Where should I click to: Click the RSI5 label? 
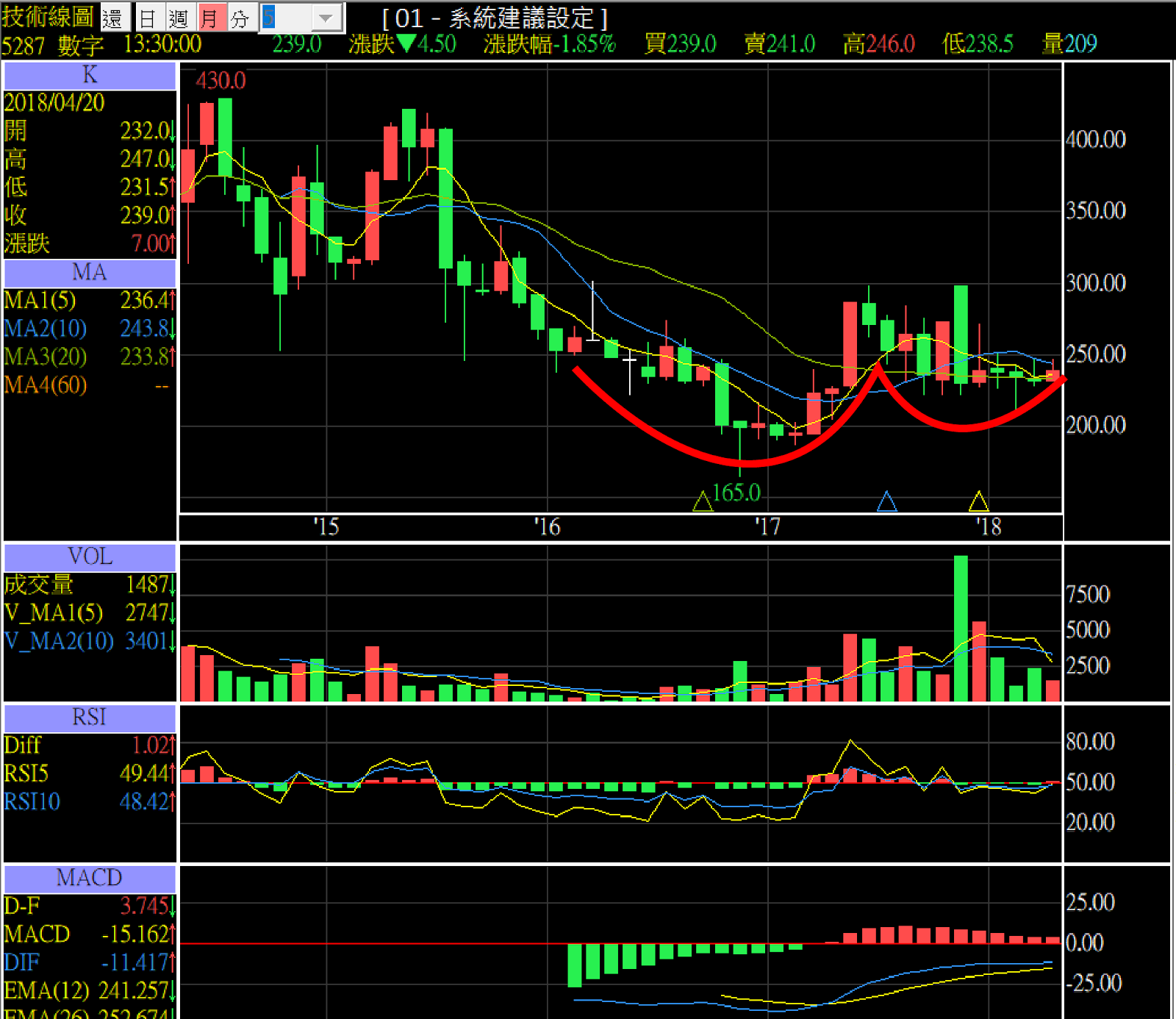26,774
